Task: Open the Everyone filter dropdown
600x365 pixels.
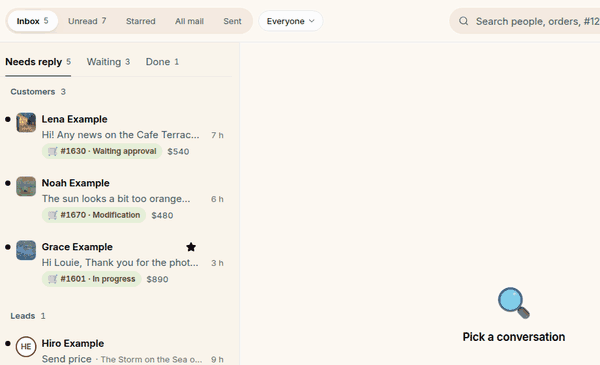Action: [x=290, y=21]
